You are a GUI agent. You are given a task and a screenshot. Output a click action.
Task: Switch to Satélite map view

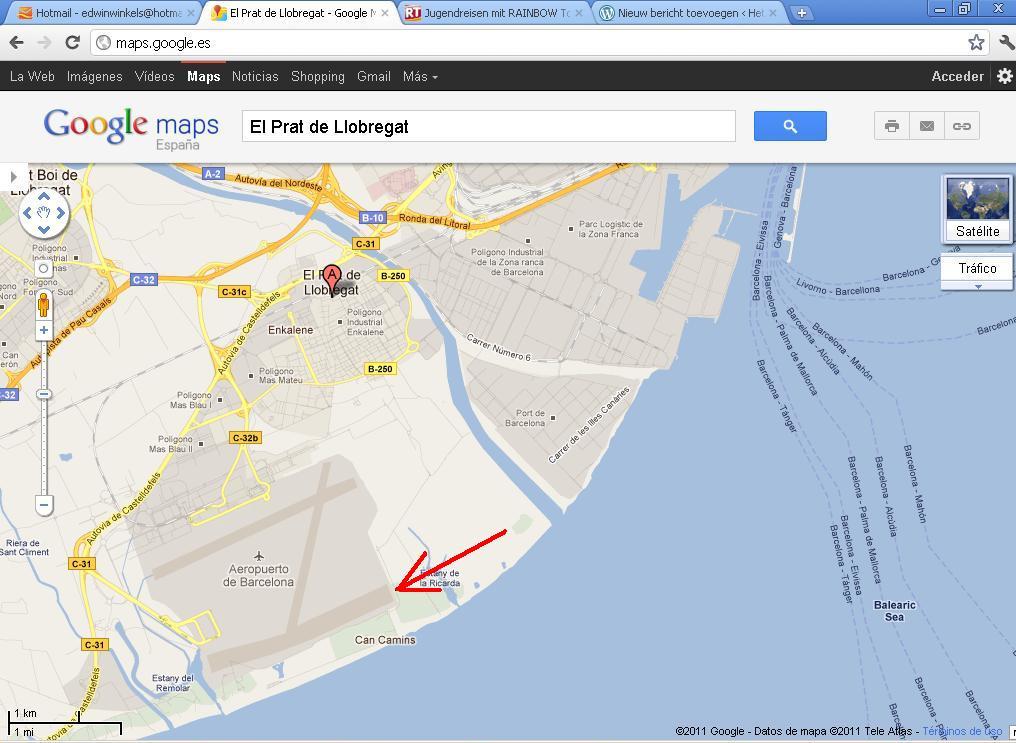click(977, 209)
